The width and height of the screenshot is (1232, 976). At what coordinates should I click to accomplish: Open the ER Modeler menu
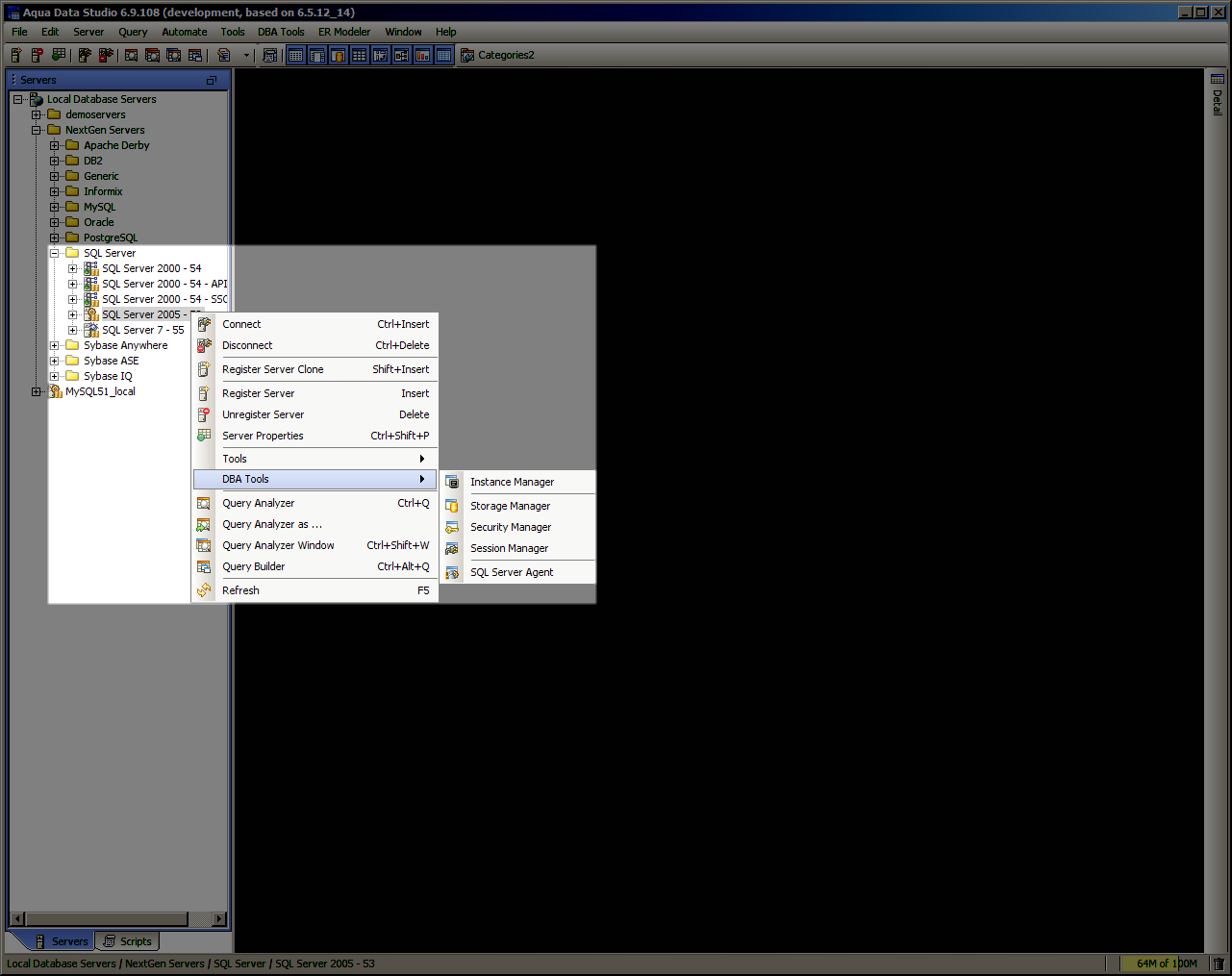click(344, 32)
